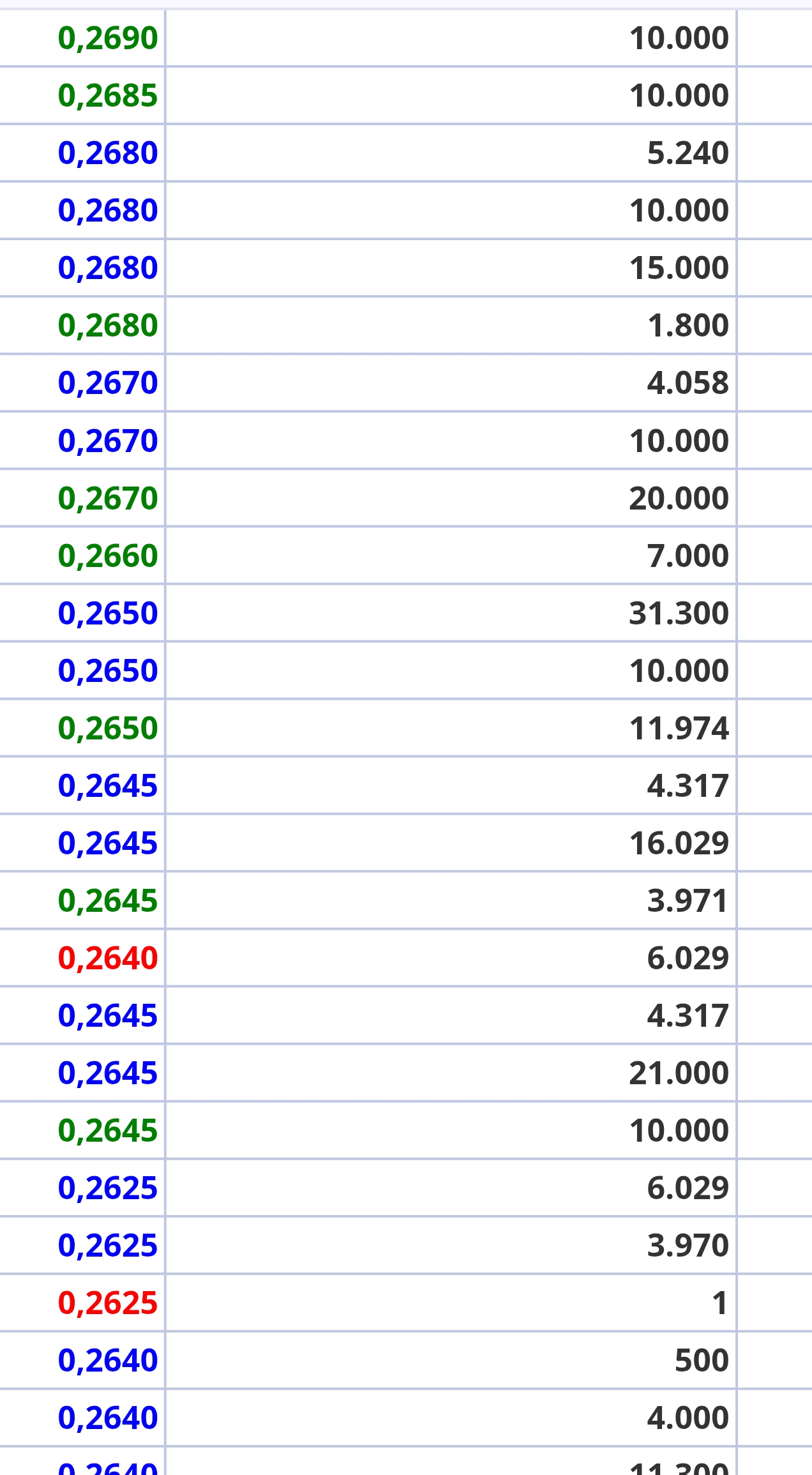Click the 4.058 volume value

click(x=688, y=383)
